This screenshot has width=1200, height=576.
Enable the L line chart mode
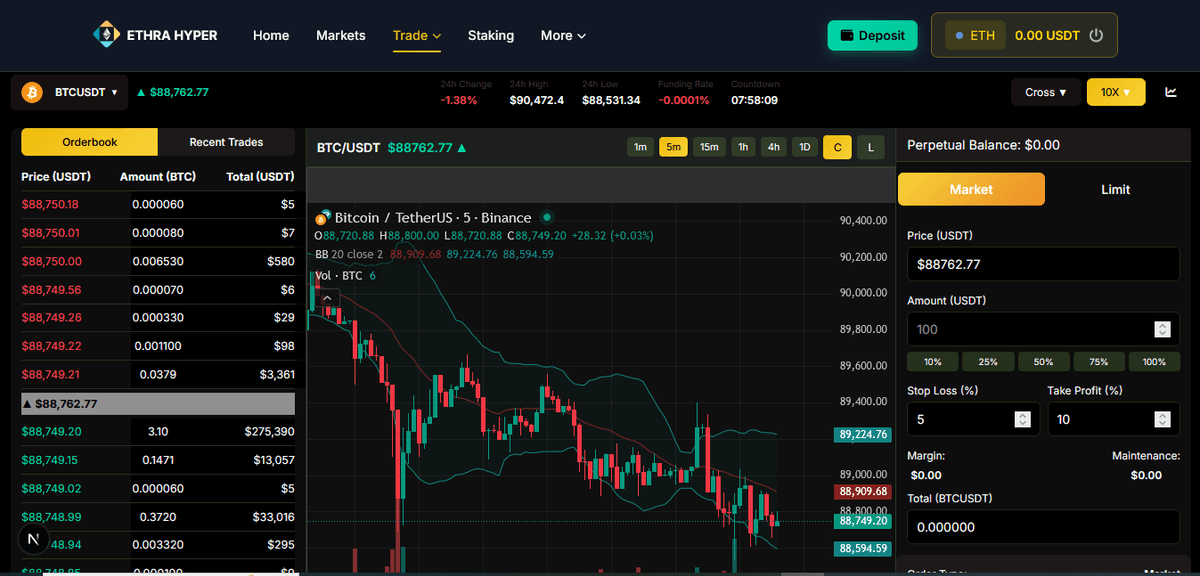(x=870, y=147)
